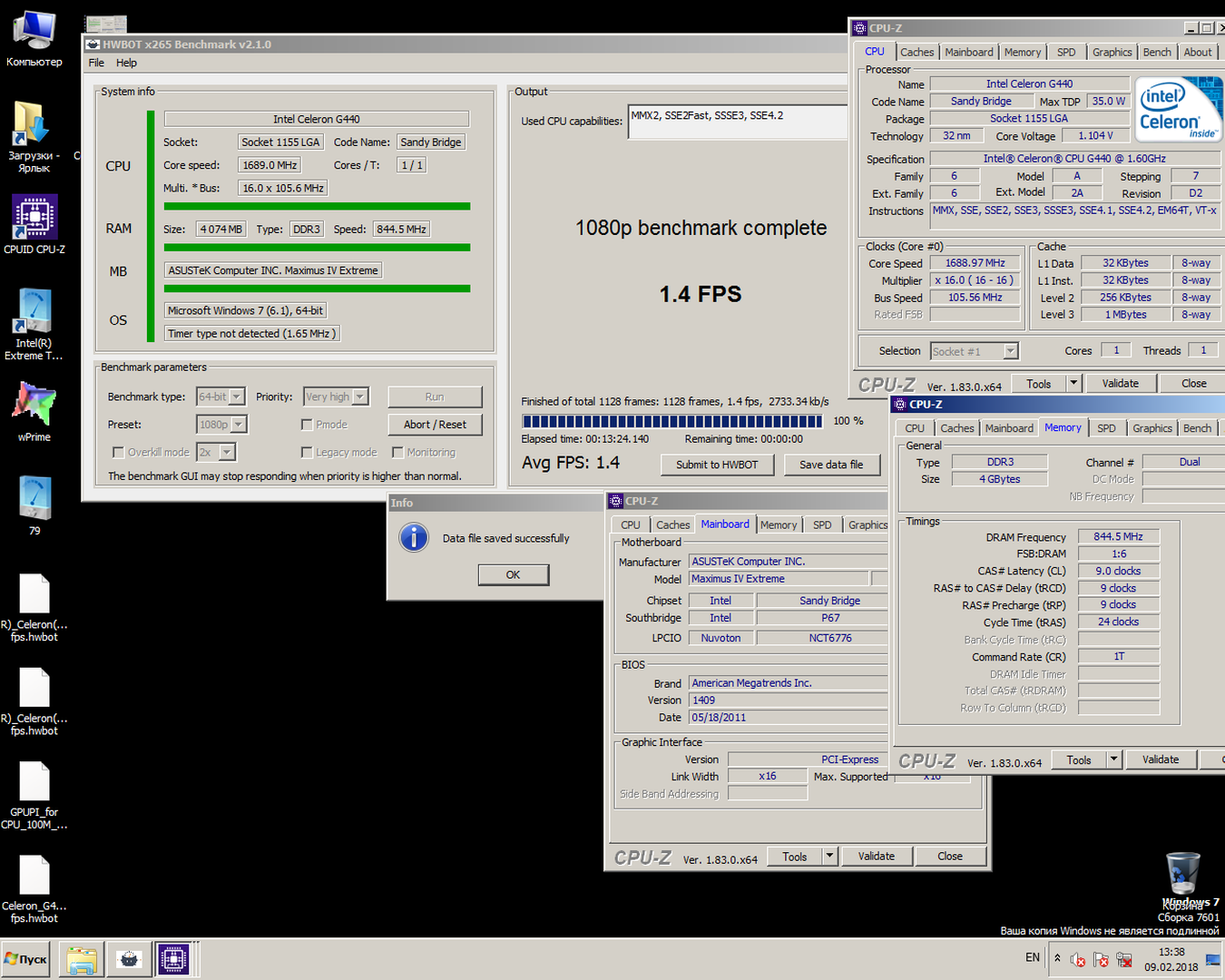Open the Preset 1080p dropdown
Screen dimensions: 1225x980
(222, 425)
